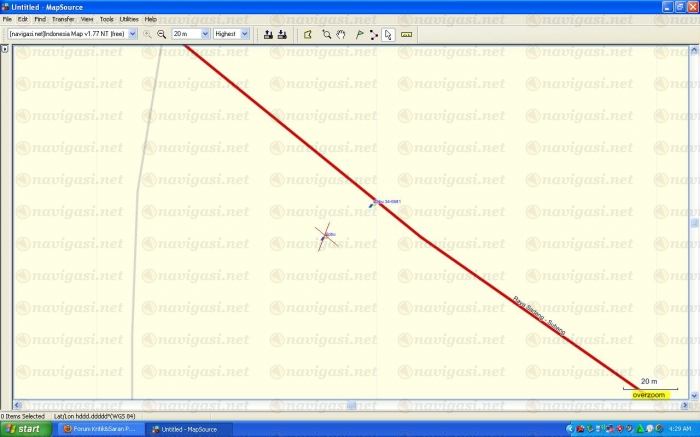Image resolution: width=700 pixels, height=437 pixels.
Task: Select the Zoom tool in toolbar
Action: [326, 33]
